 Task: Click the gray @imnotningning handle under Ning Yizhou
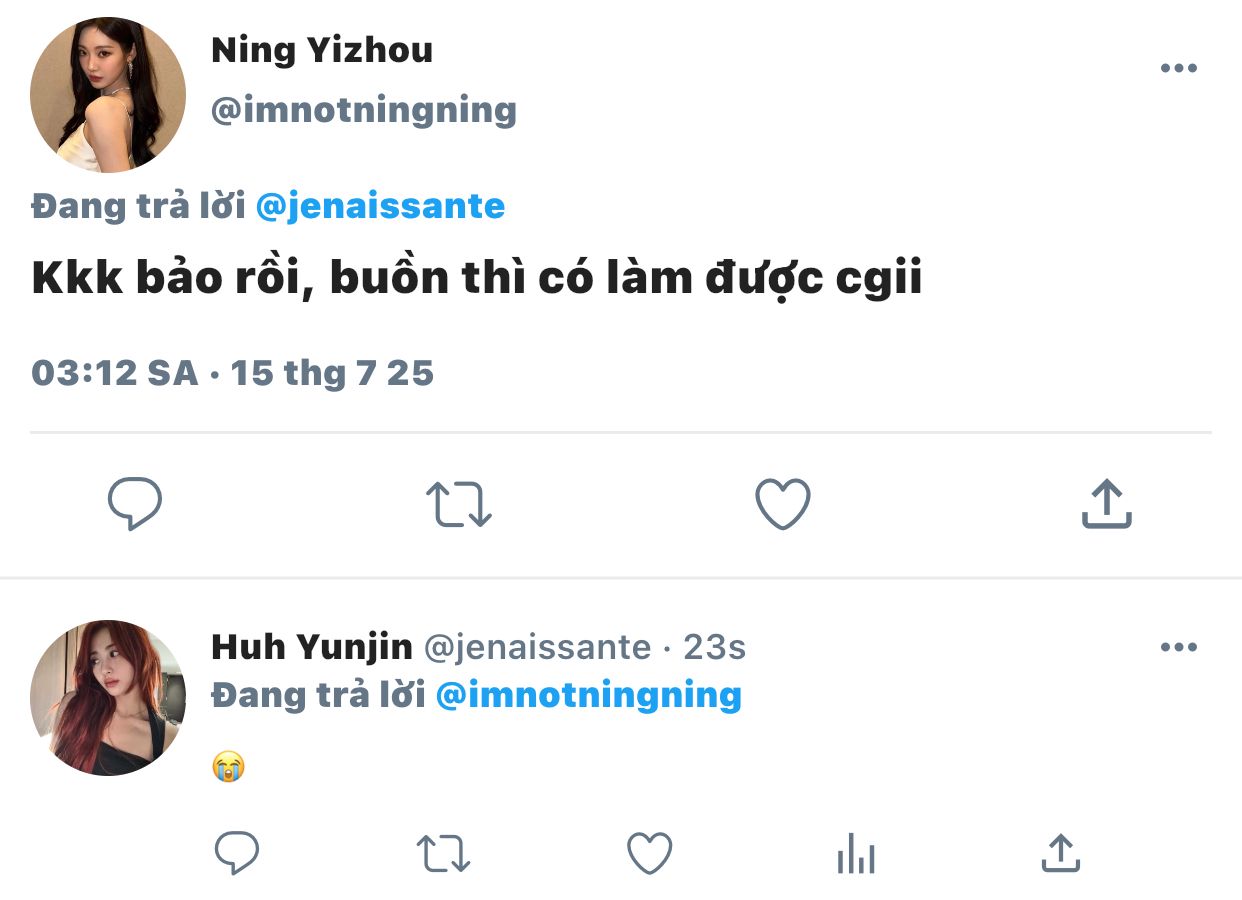coord(364,110)
